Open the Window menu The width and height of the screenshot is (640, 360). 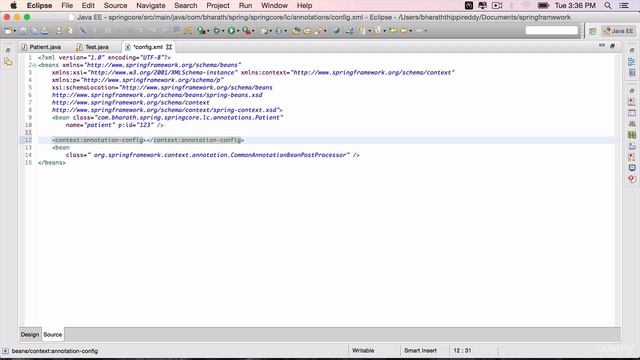pyautogui.click(x=274, y=5)
